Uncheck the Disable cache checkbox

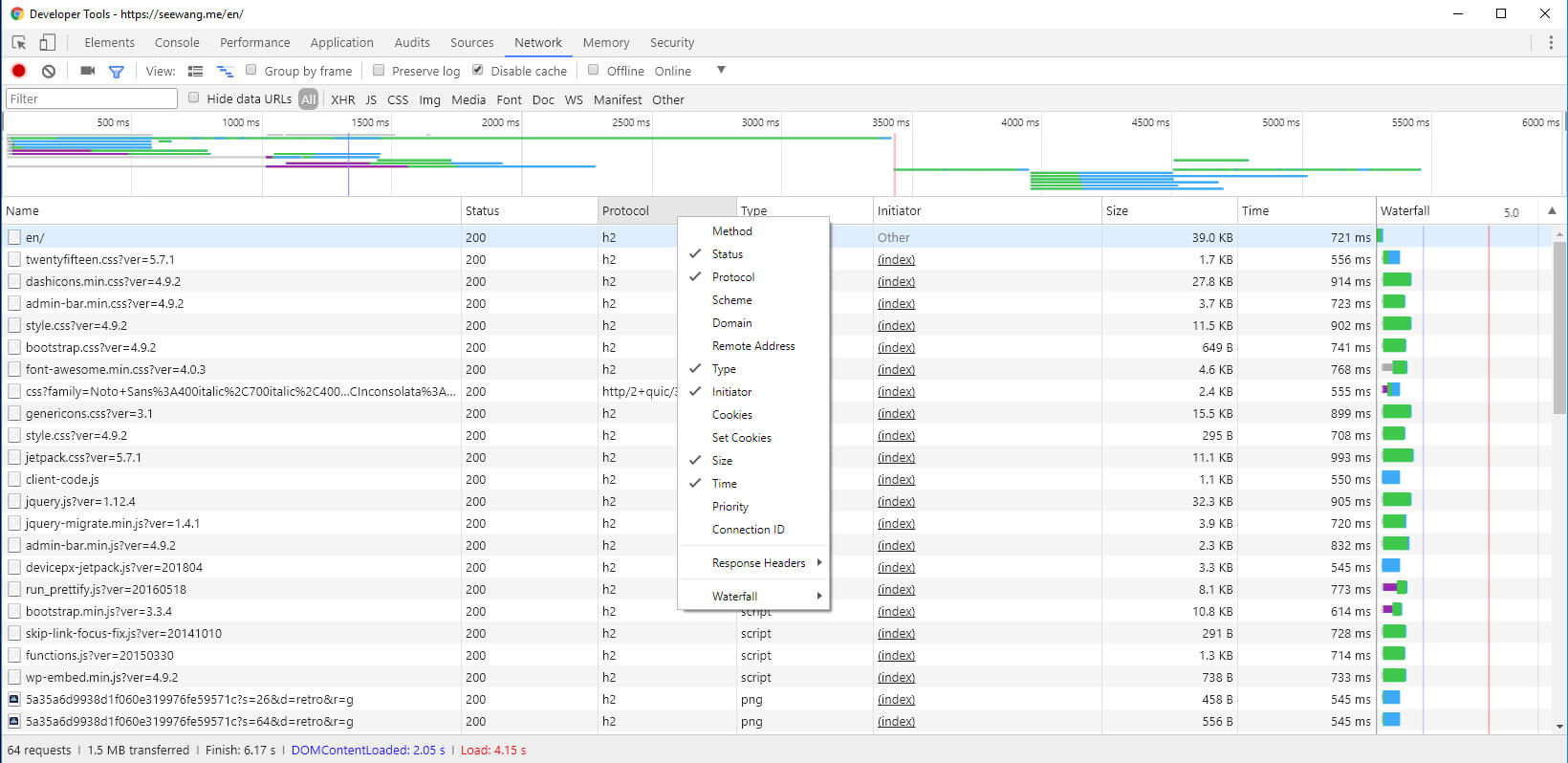click(x=478, y=70)
